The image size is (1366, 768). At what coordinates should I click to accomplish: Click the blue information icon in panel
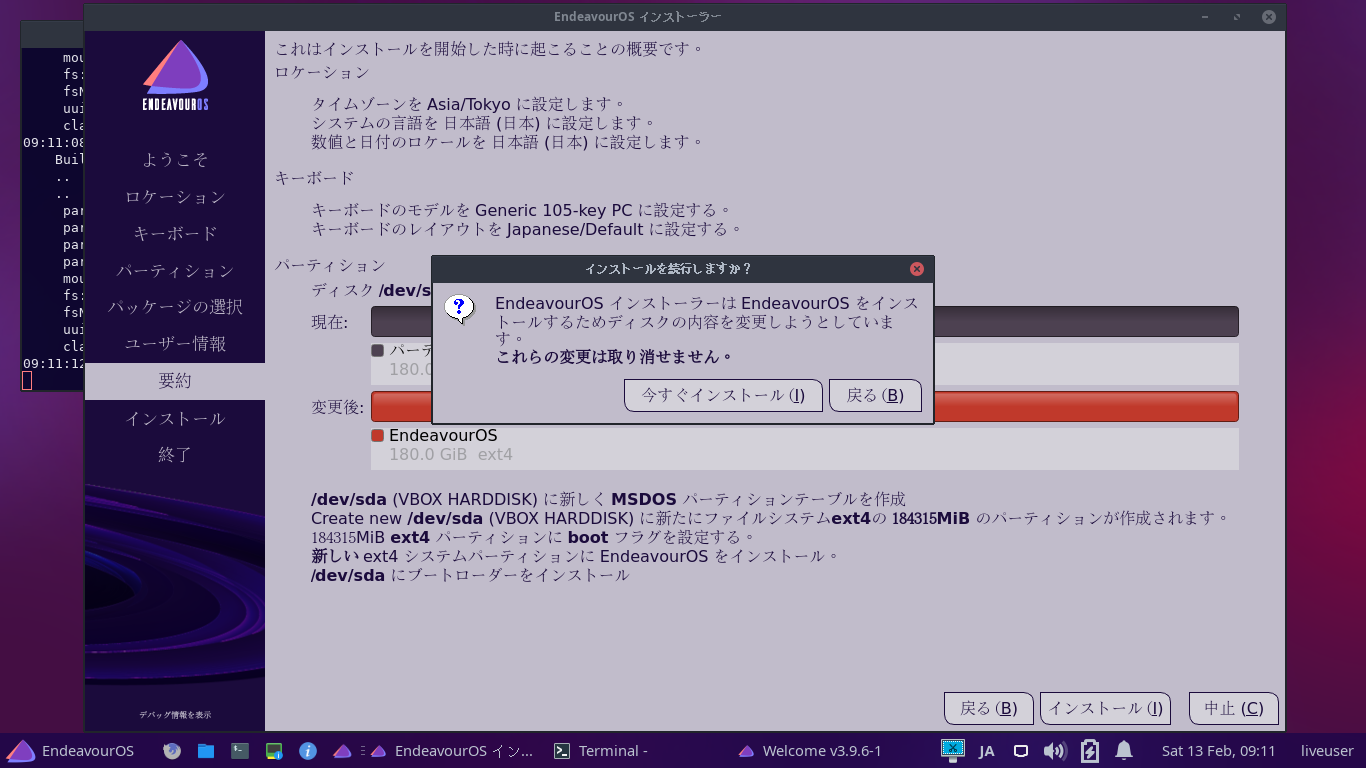(308, 750)
